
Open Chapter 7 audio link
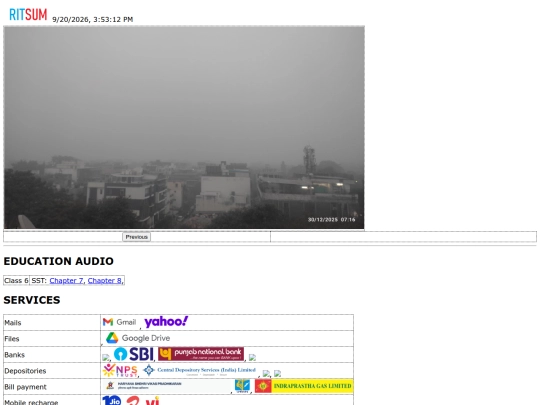pyautogui.click(x=66, y=281)
